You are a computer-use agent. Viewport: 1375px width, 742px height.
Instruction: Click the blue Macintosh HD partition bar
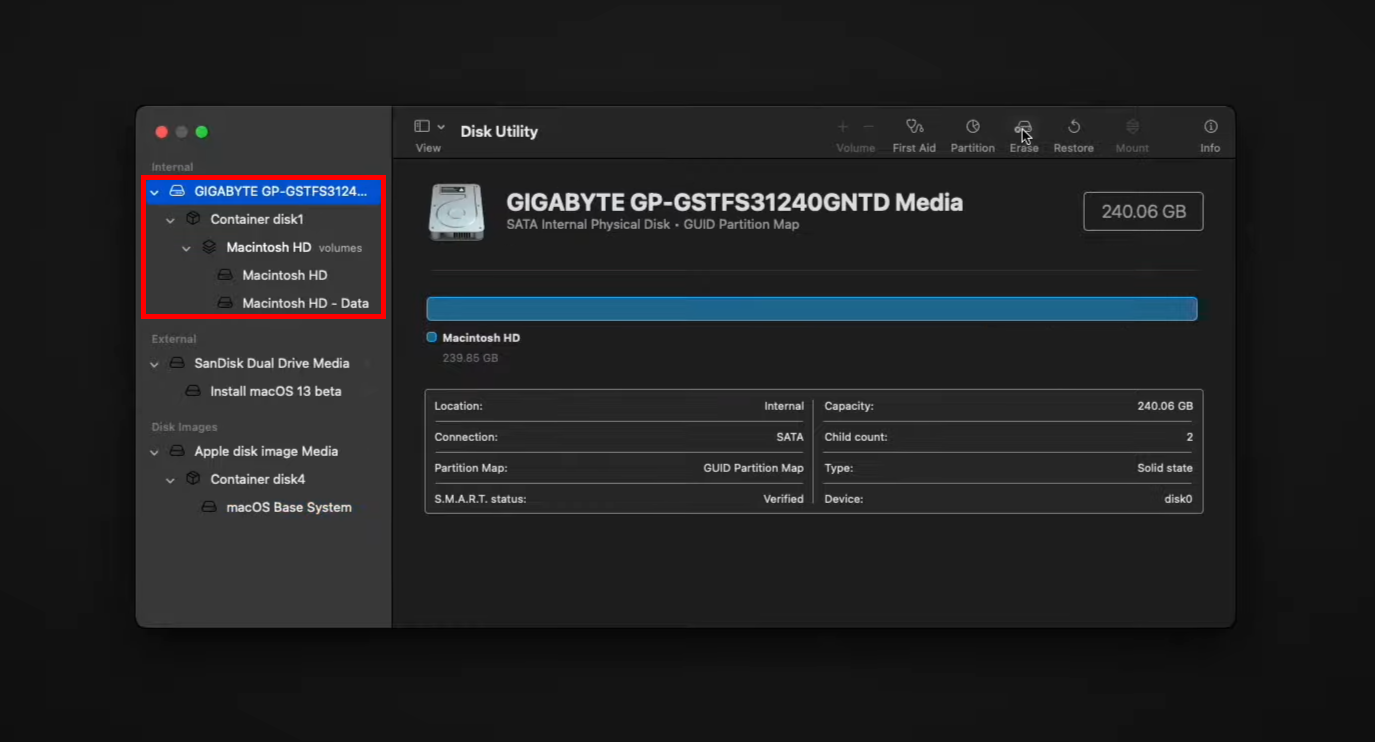[812, 308]
